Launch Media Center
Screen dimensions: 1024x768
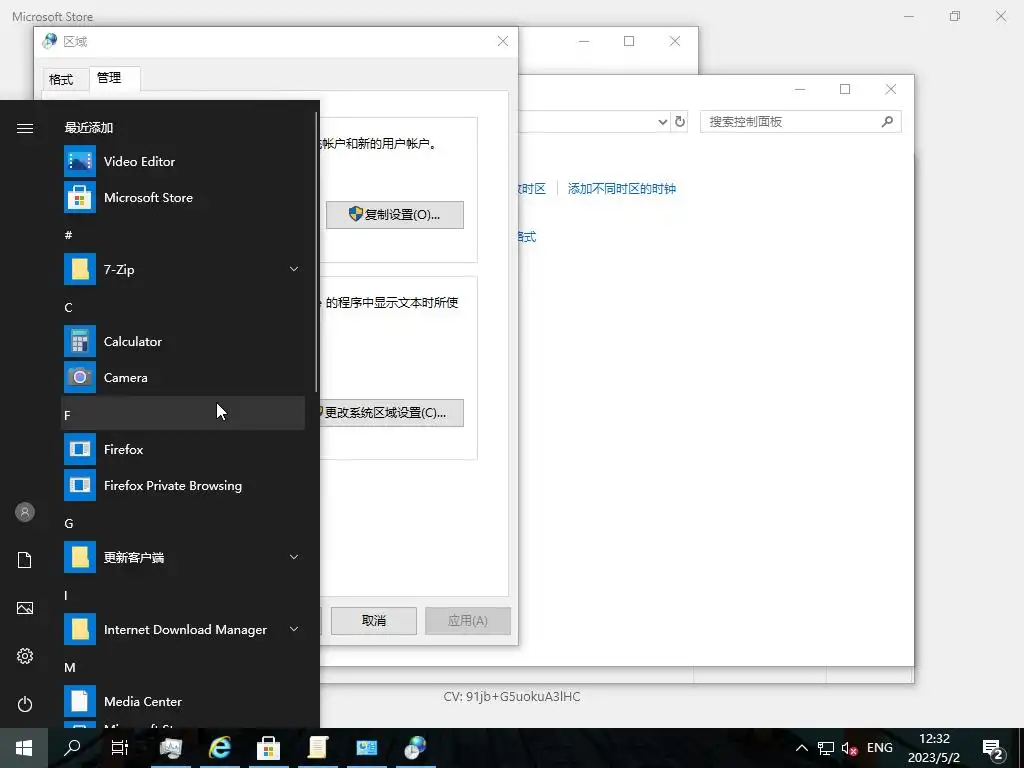[x=183, y=701]
